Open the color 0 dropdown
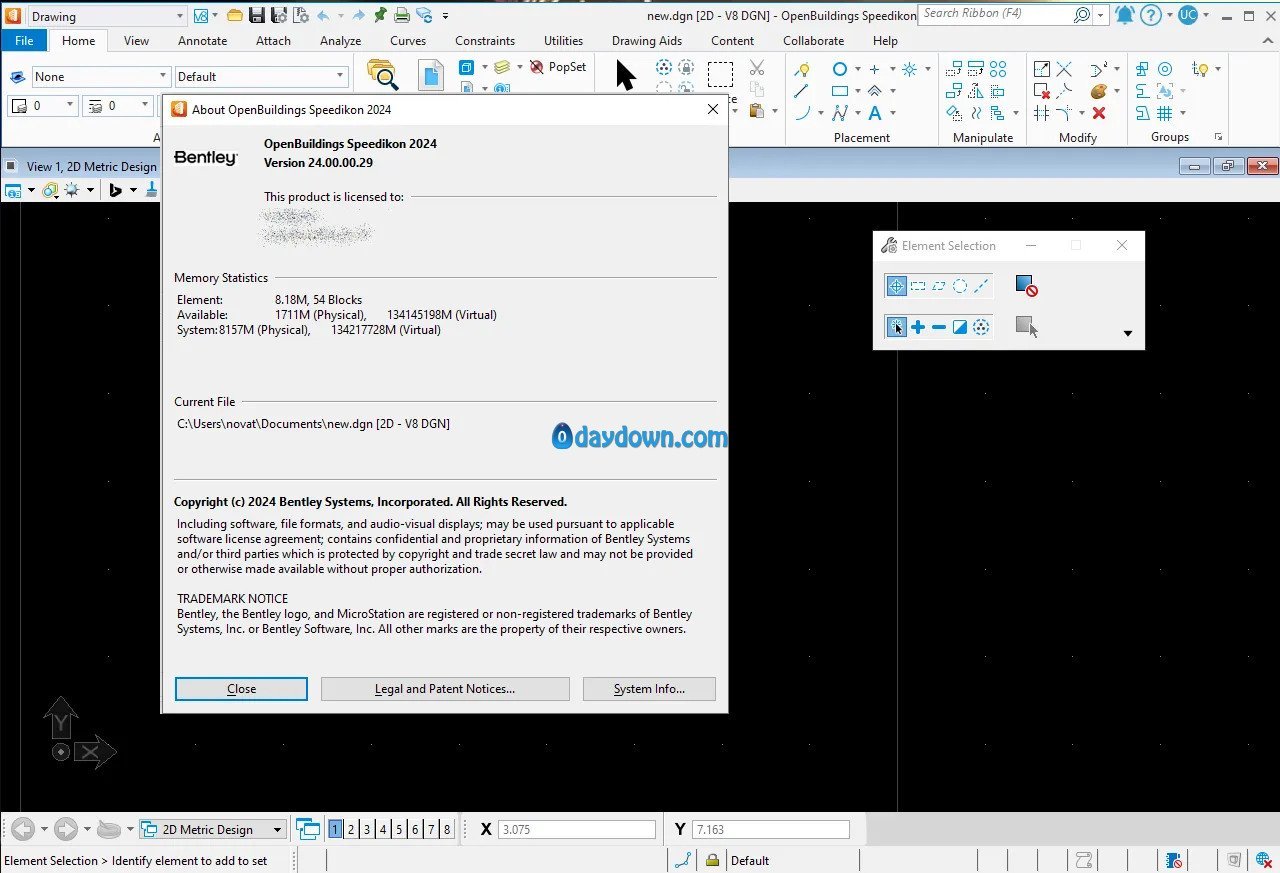1280x873 pixels. click(70, 105)
